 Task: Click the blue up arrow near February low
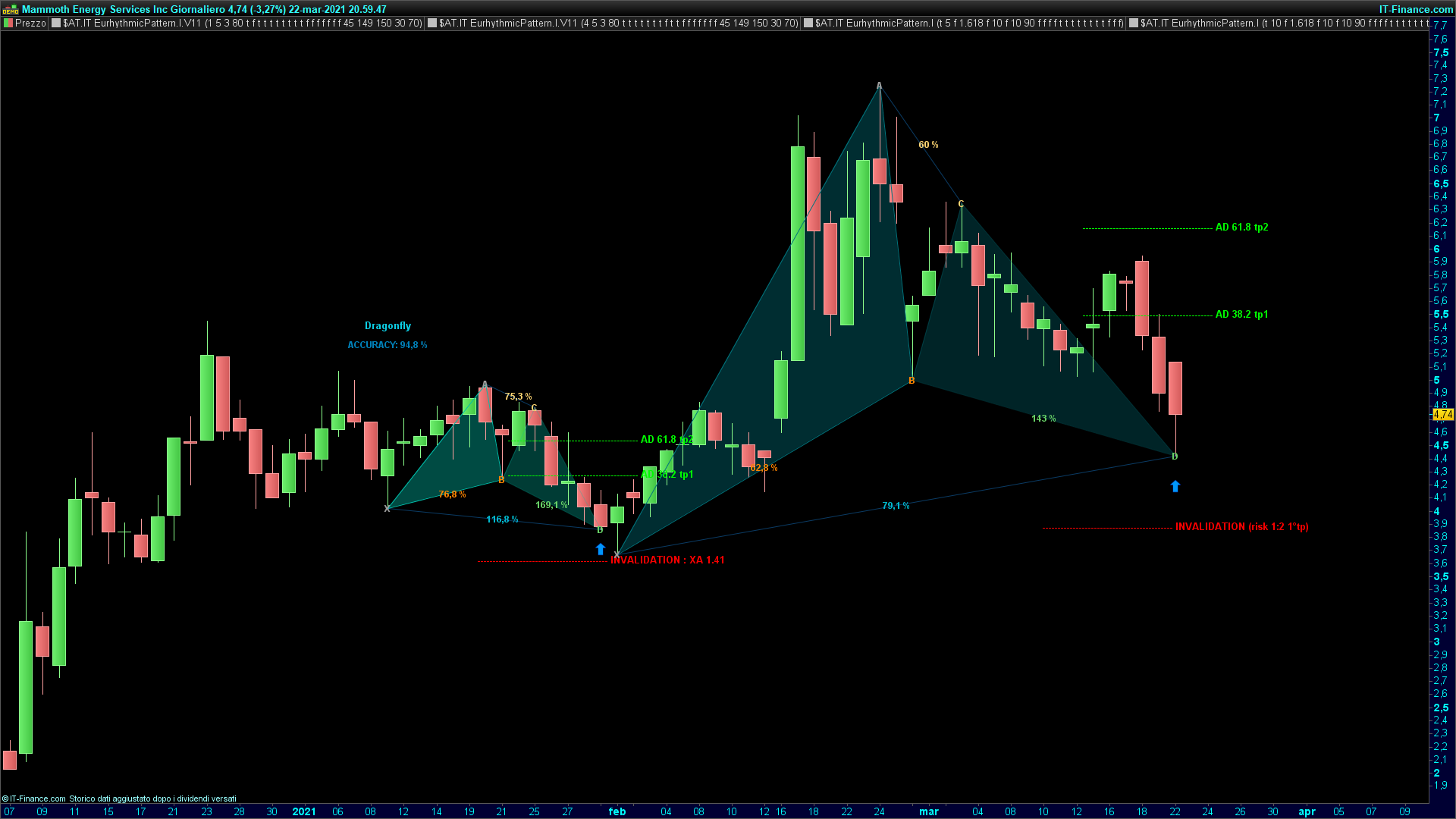click(601, 549)
